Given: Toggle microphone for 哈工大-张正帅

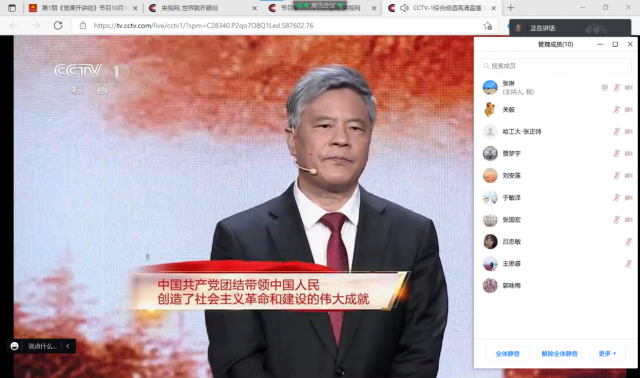Looking at the screenshot, I should click(616, 131).
